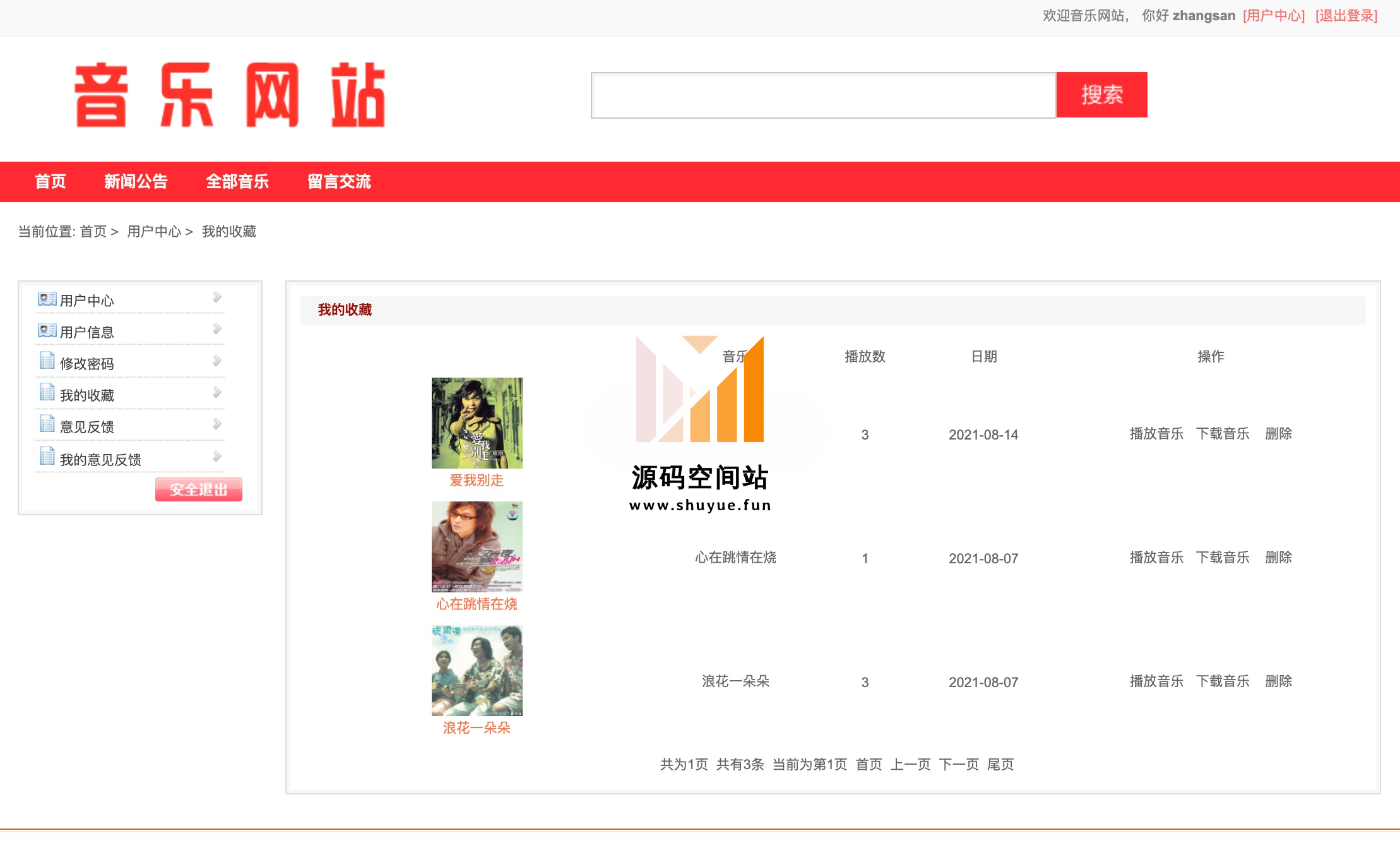This screenshot has width=1400, height=850.
Task: Click 播放音乐 for 心在跳情在烧
Action: click(x=1156, y=558)
